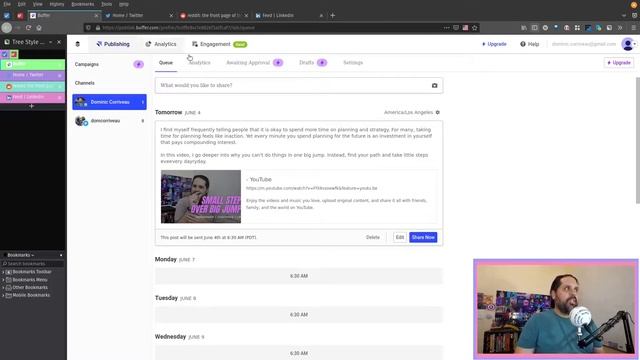Open the Edit menu
640x360 pixels.
coord(21,4)
